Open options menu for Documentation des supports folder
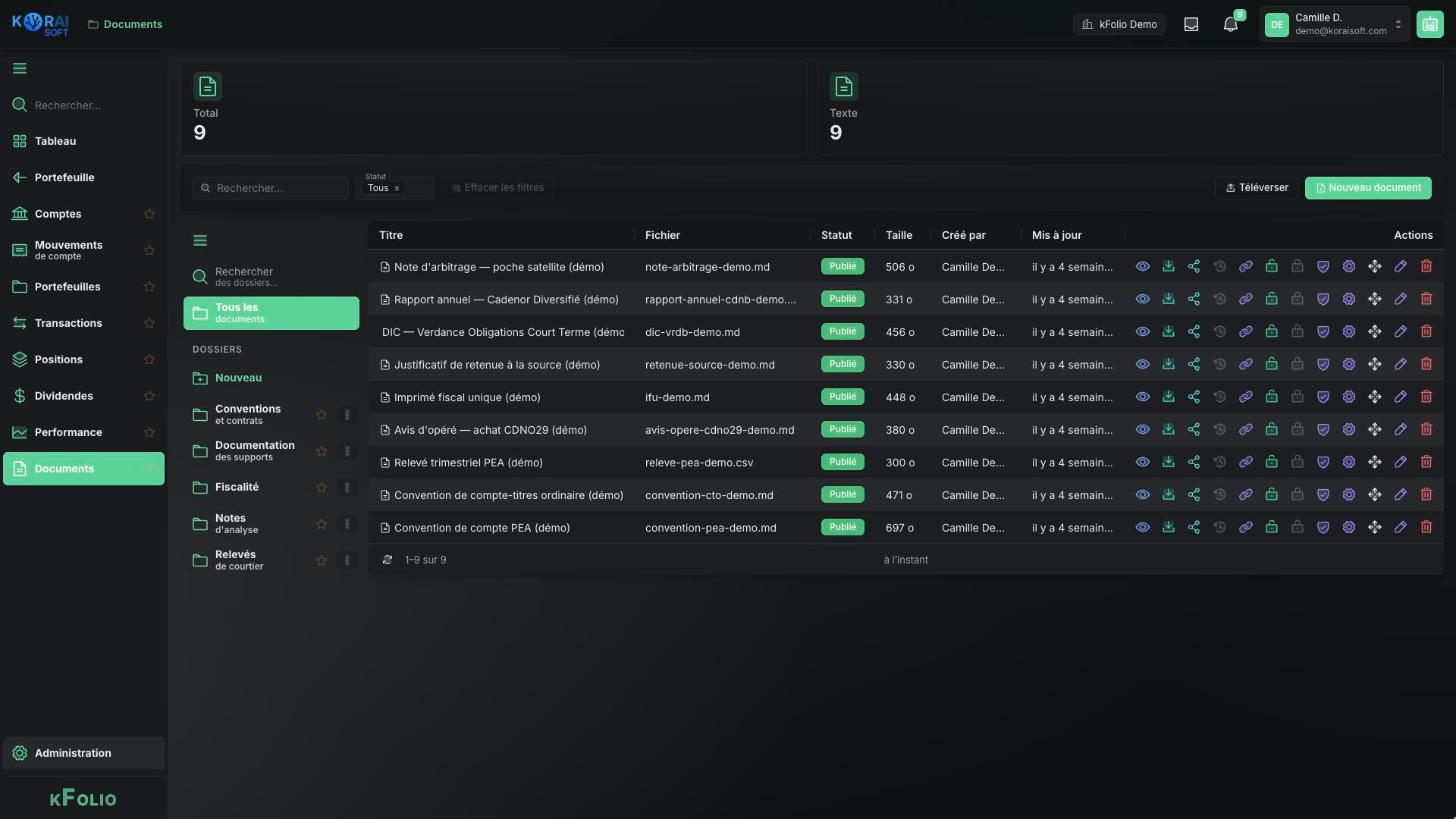 point(347,451)
